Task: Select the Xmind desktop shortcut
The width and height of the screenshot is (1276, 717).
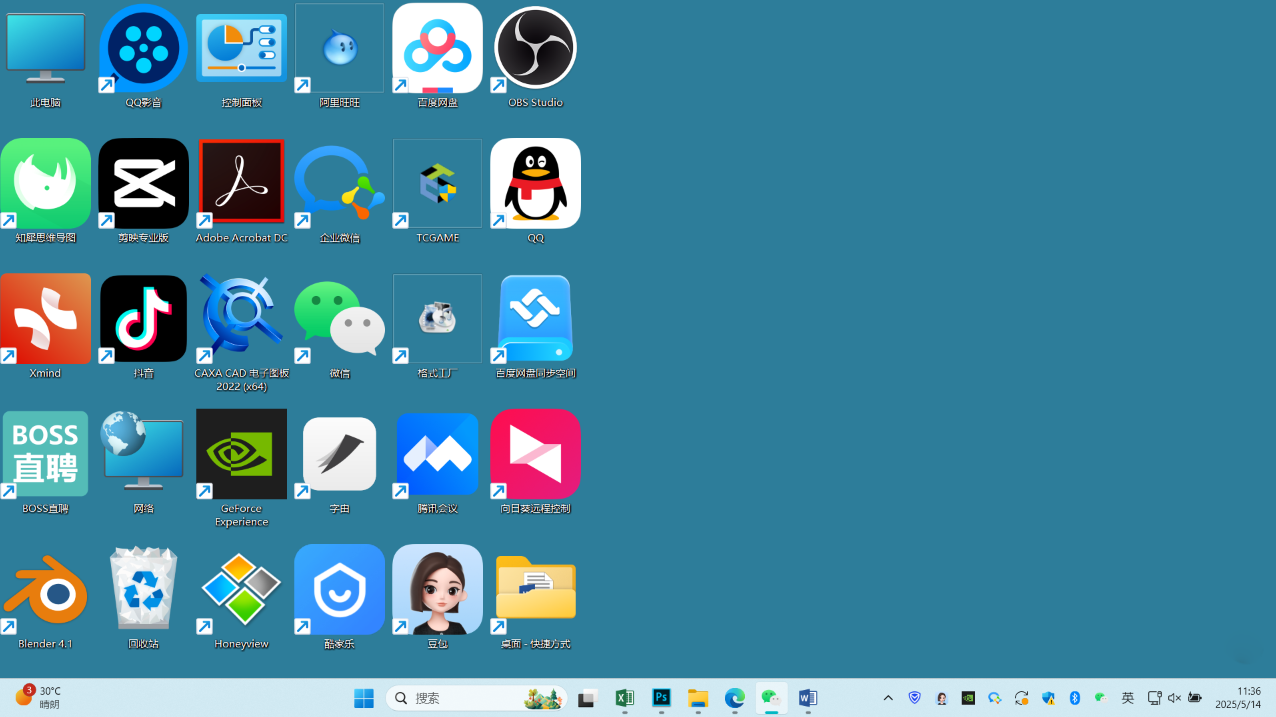Action: tap(45, 326)
